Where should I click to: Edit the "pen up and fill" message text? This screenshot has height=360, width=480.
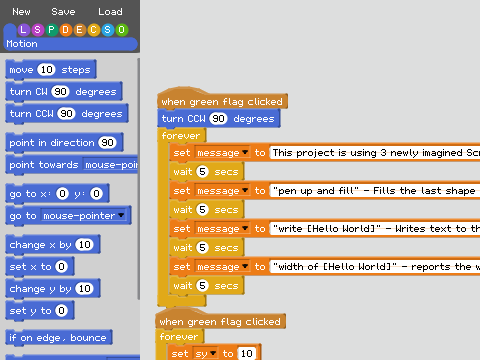point(375,191)
